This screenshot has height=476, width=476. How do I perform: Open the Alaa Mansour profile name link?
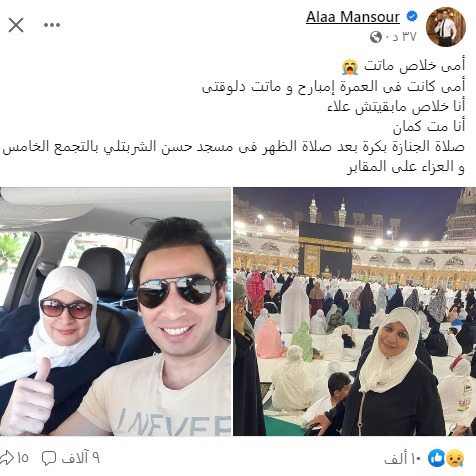click(353, 17)
